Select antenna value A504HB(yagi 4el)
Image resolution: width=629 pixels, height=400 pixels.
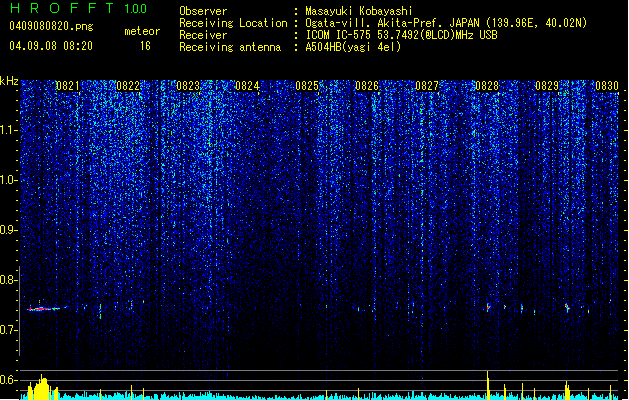tap(353, 47)
